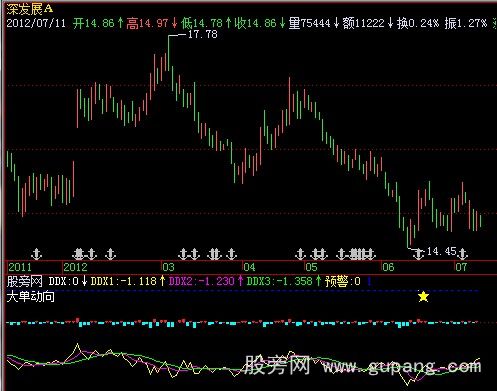Click the 04 month axis label

[249, 267]
